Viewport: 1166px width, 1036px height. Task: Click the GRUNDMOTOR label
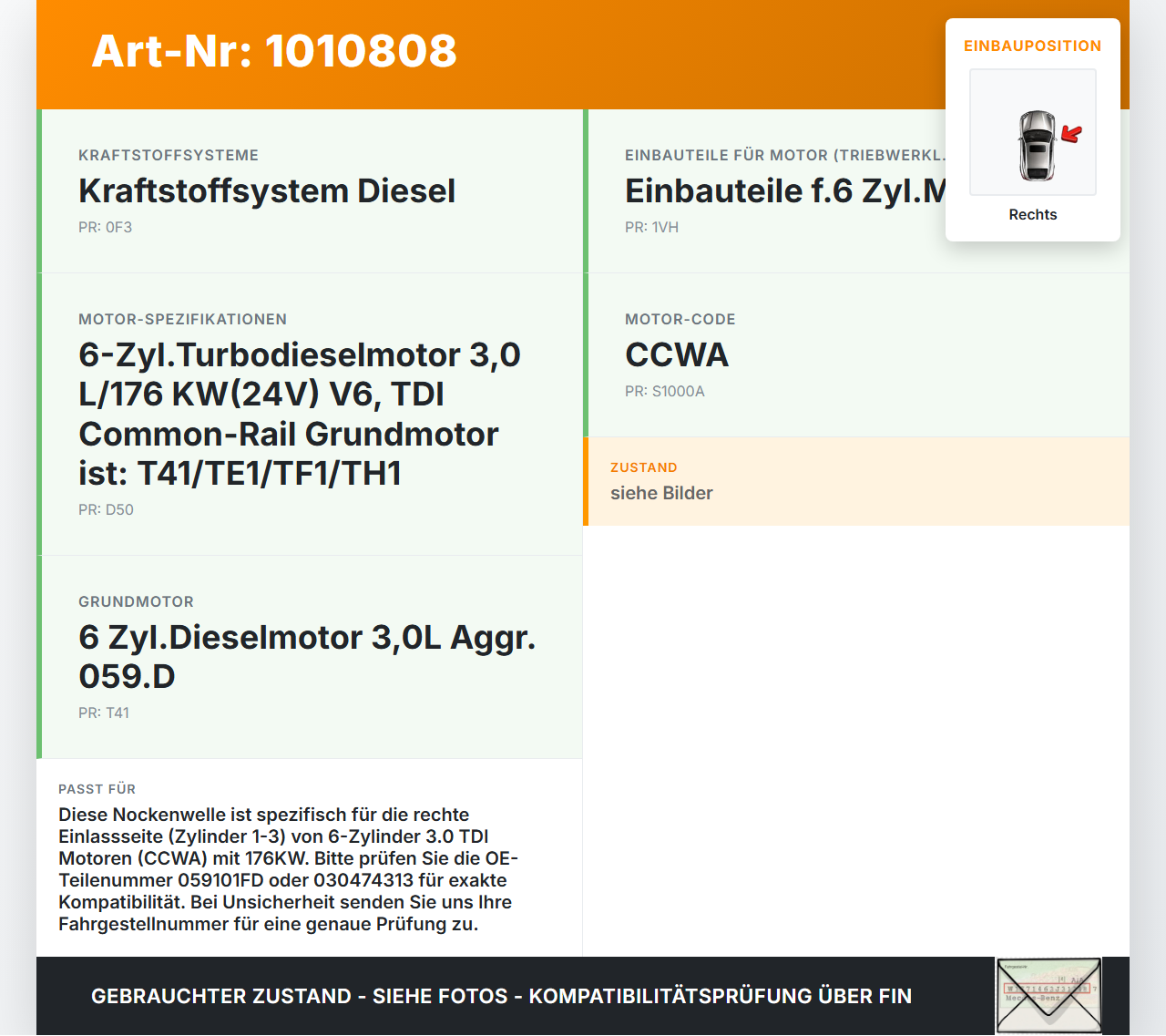click(x=137, y=602)
